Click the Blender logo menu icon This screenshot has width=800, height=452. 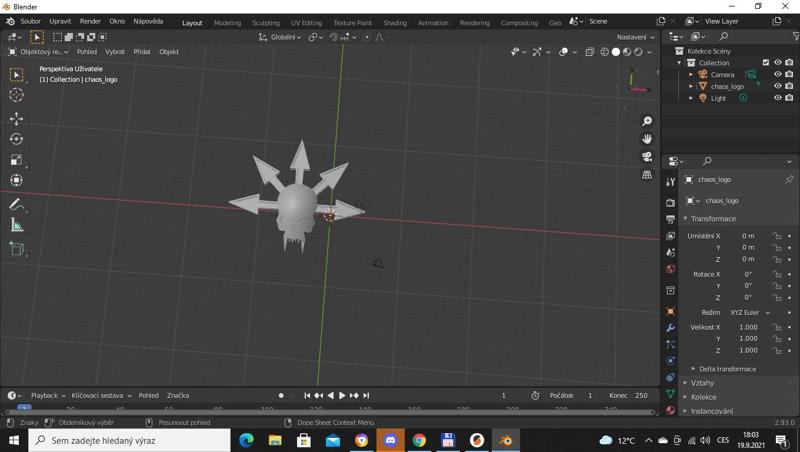10,21
